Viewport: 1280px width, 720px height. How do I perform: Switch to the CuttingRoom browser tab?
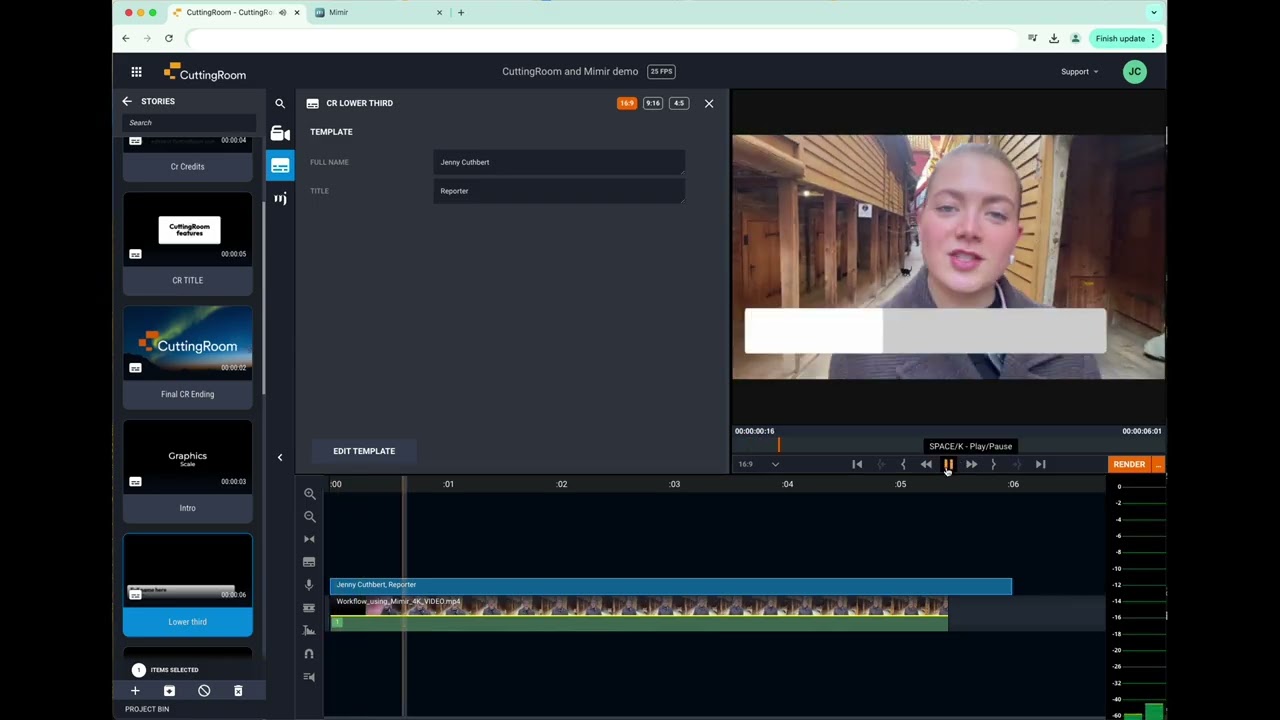pyautogui.click(x=236, y=13)
